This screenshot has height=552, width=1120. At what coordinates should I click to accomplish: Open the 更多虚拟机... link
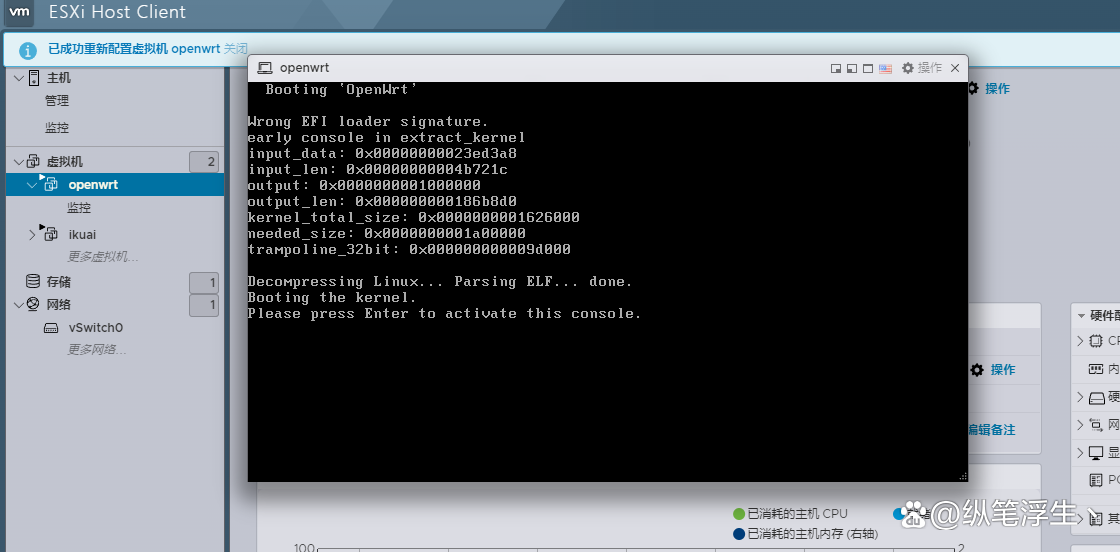103,257
